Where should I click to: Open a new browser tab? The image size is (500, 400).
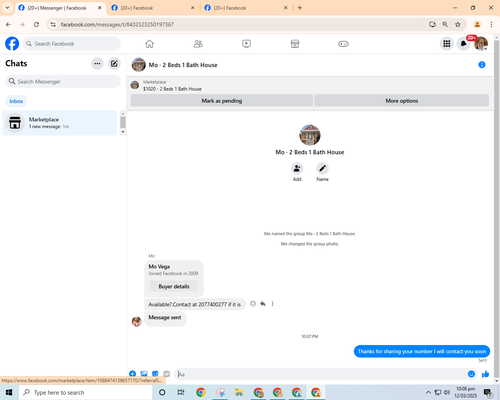pos(300,8)
